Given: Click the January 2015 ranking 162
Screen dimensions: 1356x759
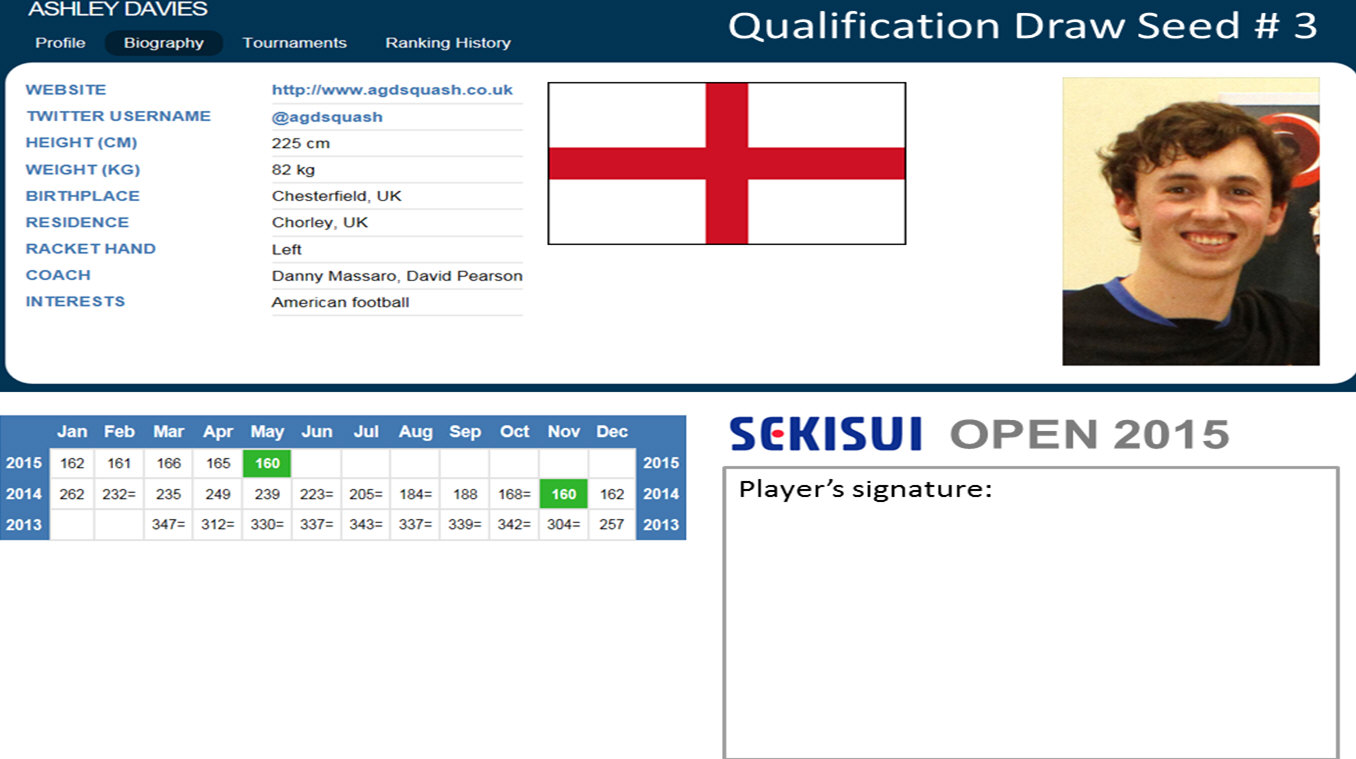Looking at the screenshot, I should [72, 463].
